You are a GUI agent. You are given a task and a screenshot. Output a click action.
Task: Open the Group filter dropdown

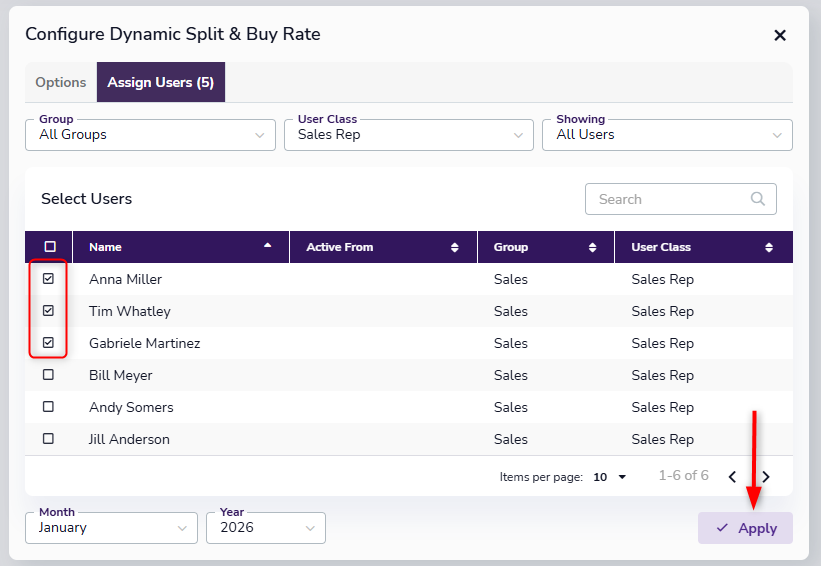click(150, 135)
